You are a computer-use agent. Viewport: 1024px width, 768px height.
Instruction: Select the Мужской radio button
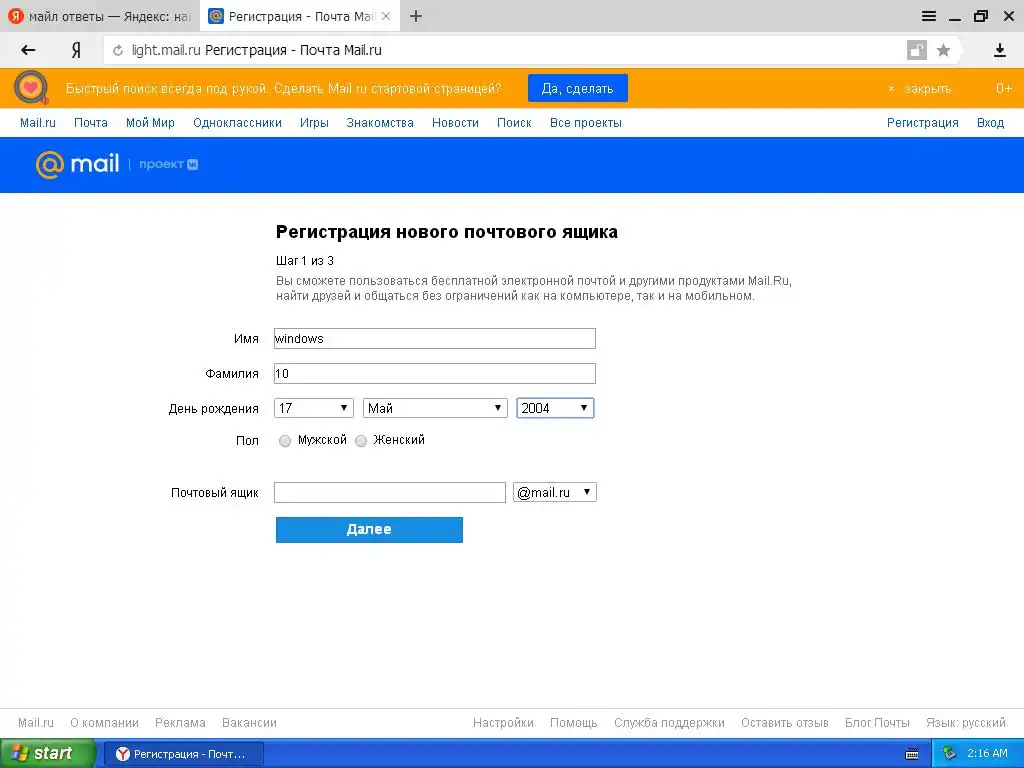coord(285,441)
